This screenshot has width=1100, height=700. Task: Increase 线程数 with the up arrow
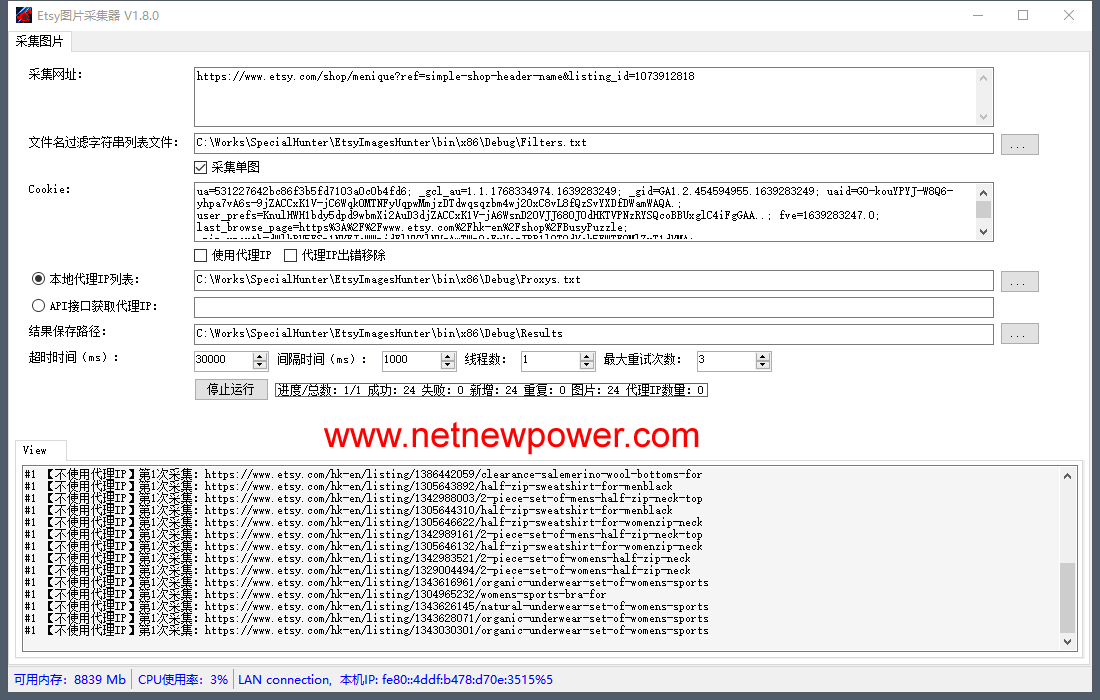[x=587, y=356]
